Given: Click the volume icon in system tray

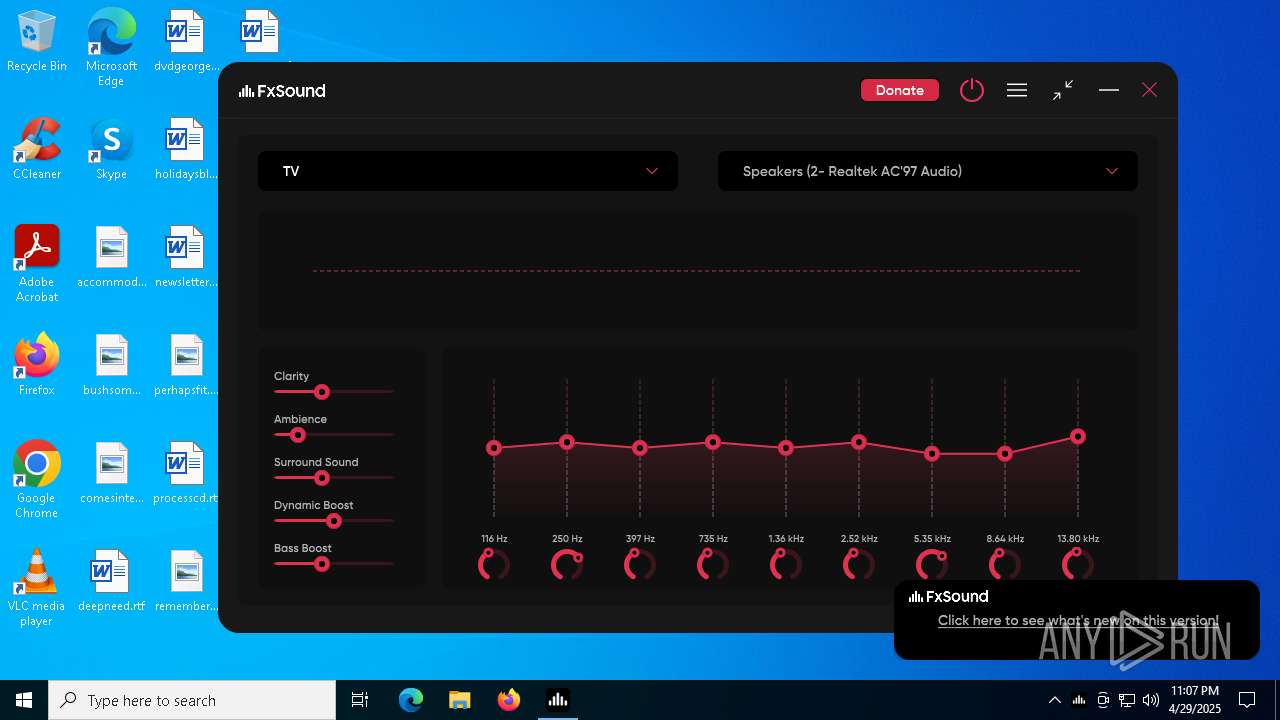Looking at the screenshot, I should (x=1151, y=700).
